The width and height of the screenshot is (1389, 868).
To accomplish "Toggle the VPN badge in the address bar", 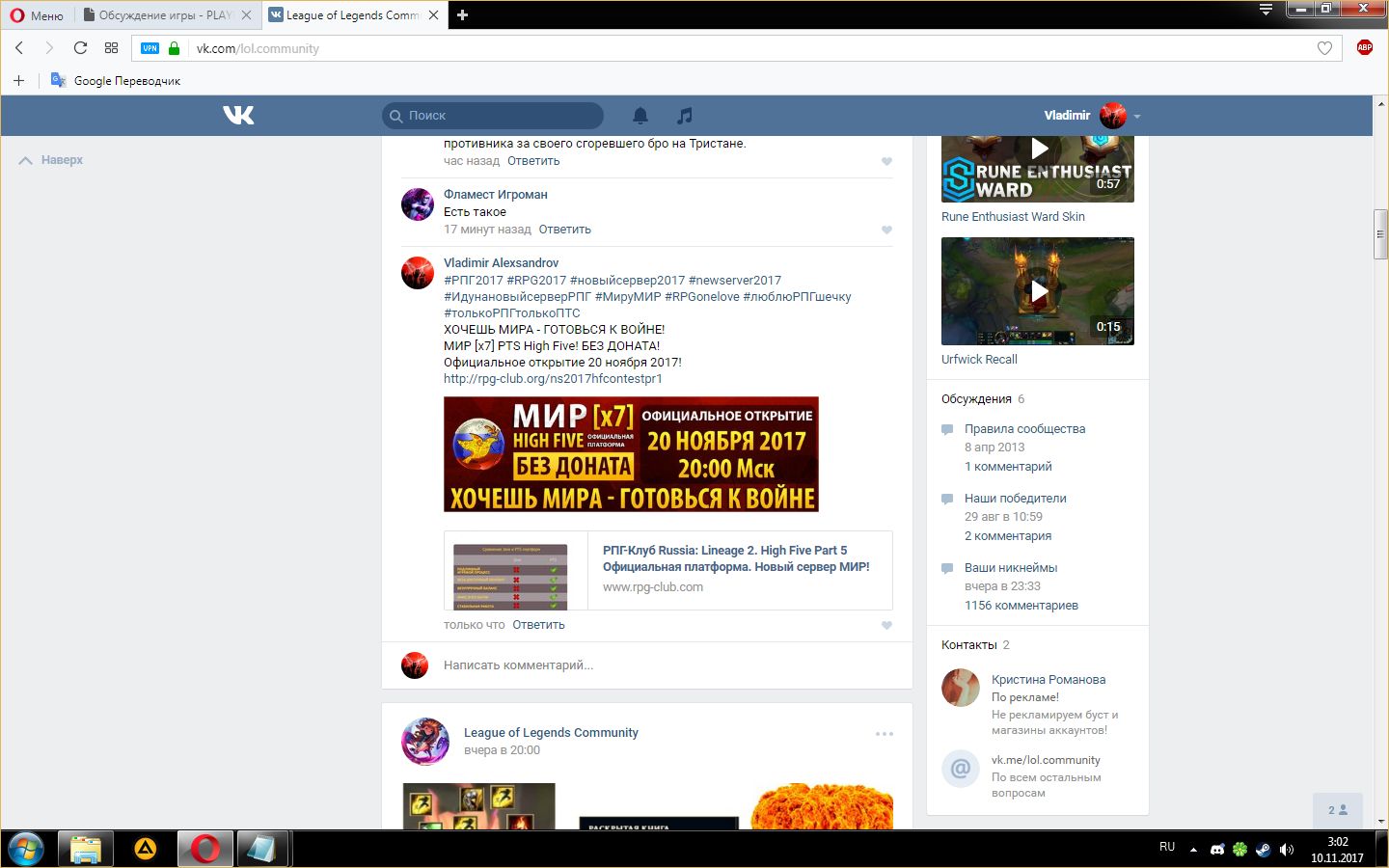I will coord(150,48).
